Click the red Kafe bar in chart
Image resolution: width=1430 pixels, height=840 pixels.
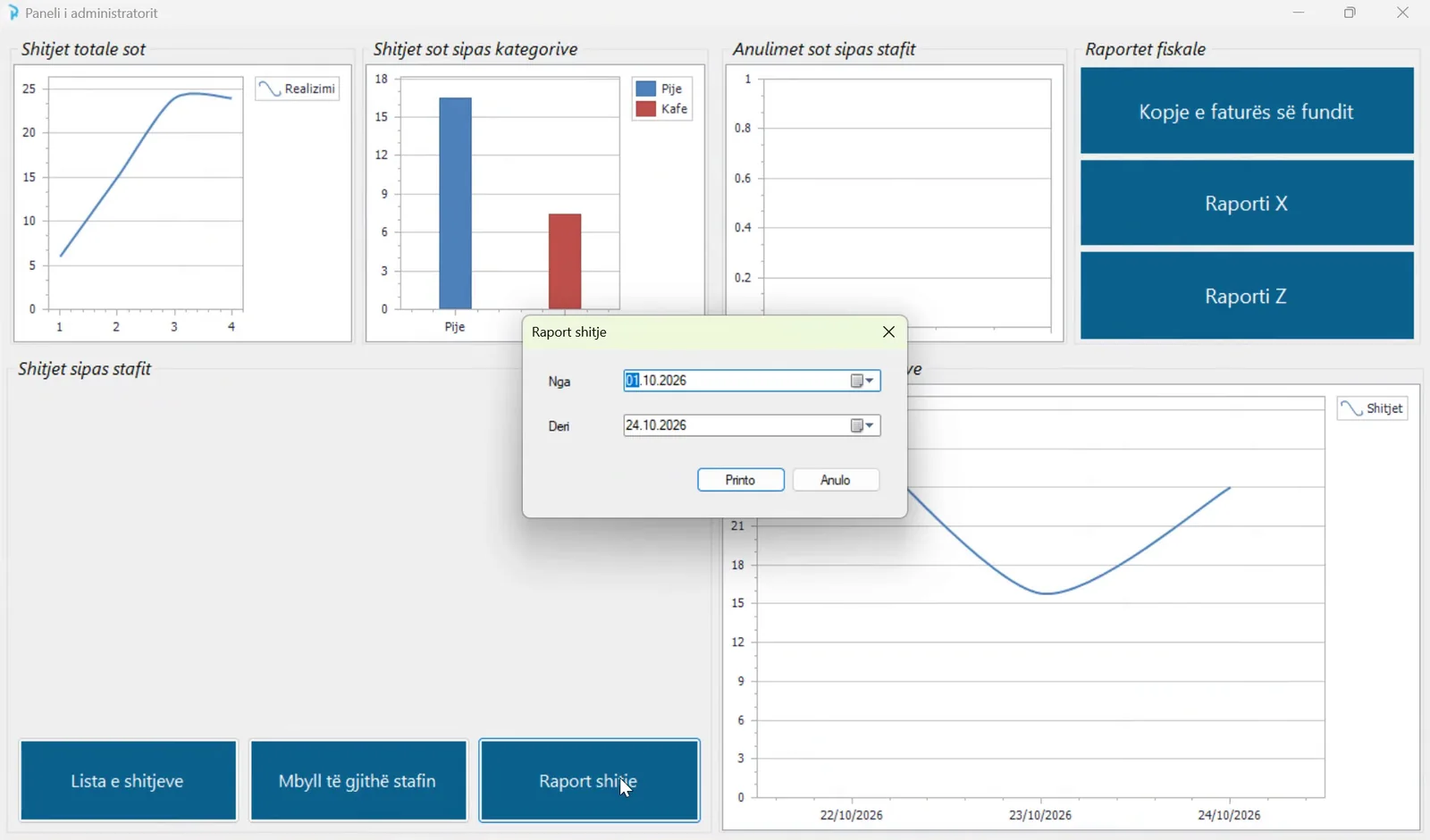565,262
